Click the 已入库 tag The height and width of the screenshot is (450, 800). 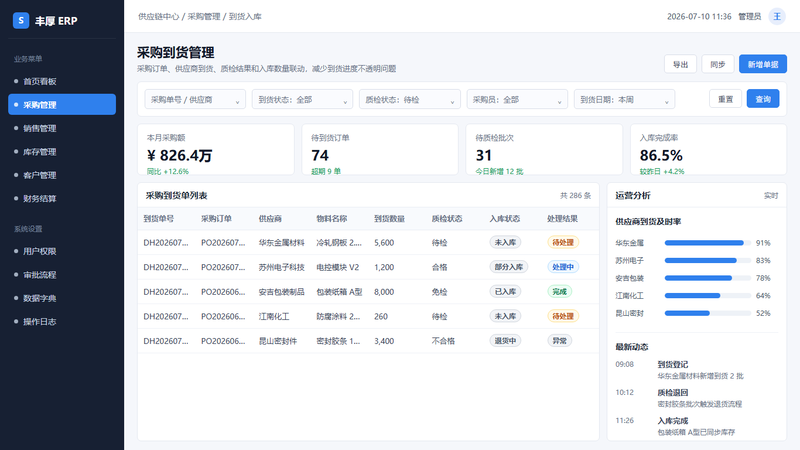[x=505, y=292]
